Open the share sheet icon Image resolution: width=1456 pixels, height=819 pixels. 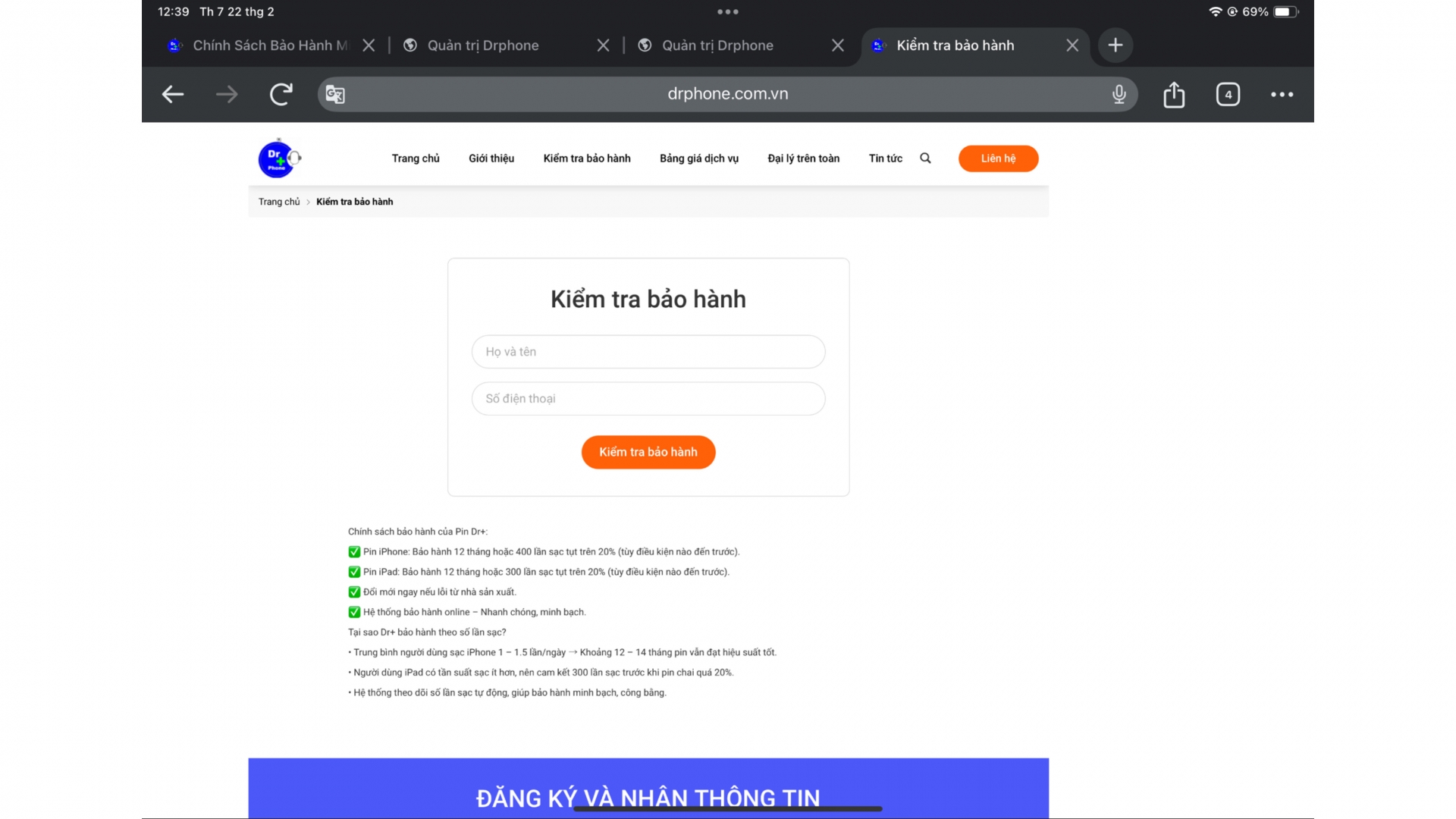pyautogui.click(x=1174, y=94)
